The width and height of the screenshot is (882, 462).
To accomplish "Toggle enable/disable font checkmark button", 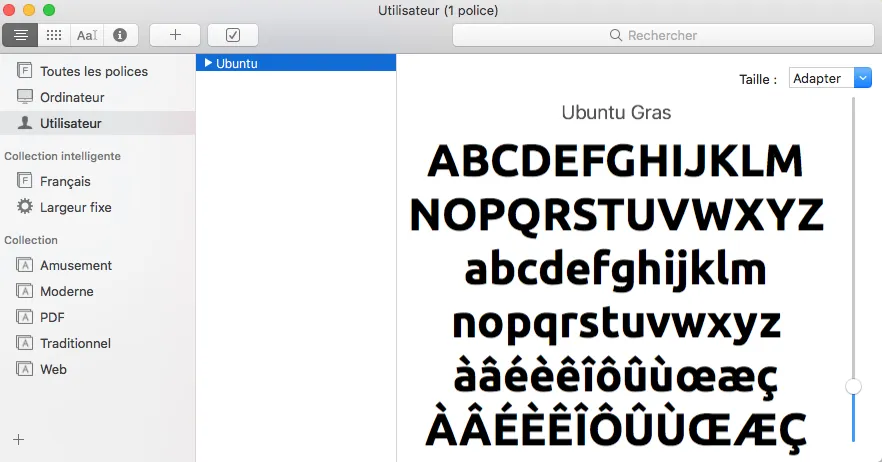I will point(233,35).
